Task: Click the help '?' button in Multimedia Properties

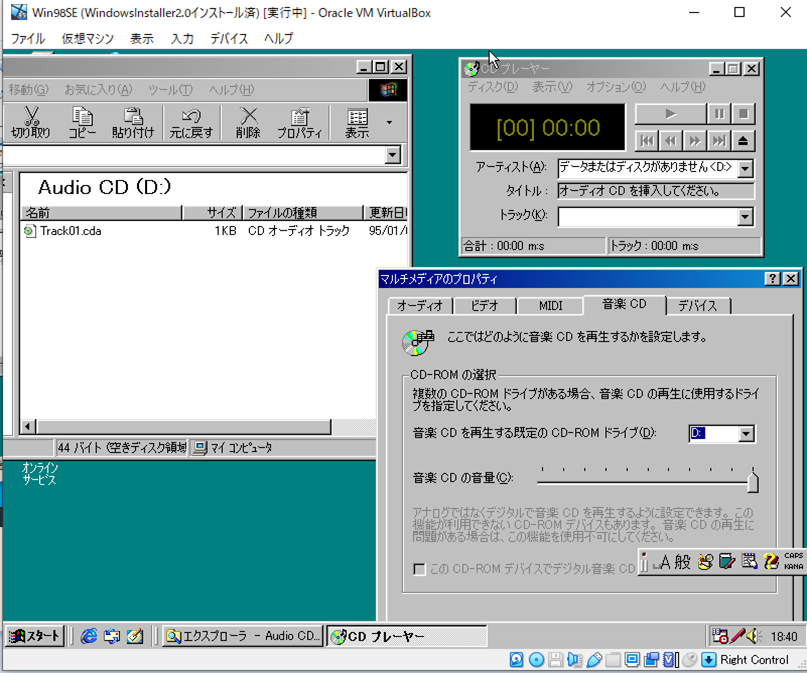Action: point(772,279)
